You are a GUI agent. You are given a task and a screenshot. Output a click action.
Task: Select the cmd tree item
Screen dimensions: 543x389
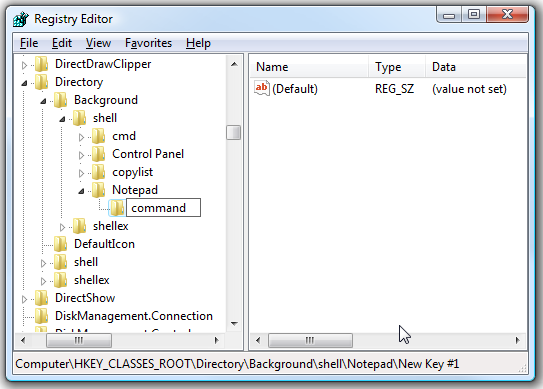click(x=124, y=136)
